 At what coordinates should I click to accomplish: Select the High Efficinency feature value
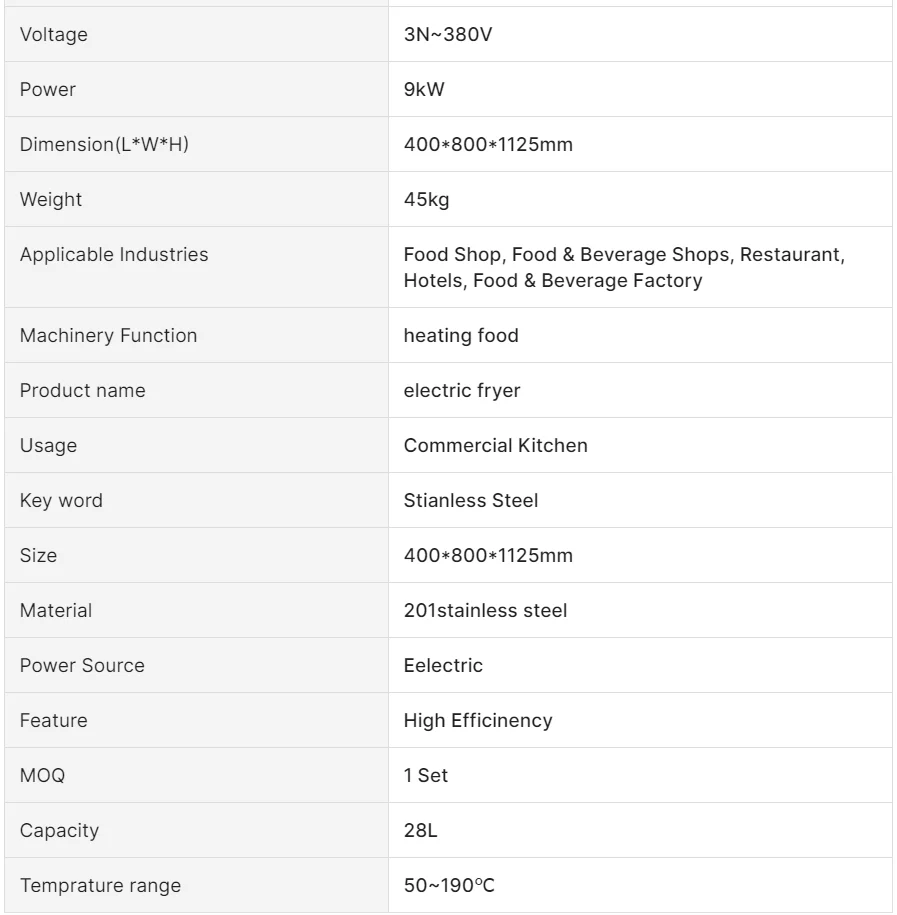coord(478,720)
